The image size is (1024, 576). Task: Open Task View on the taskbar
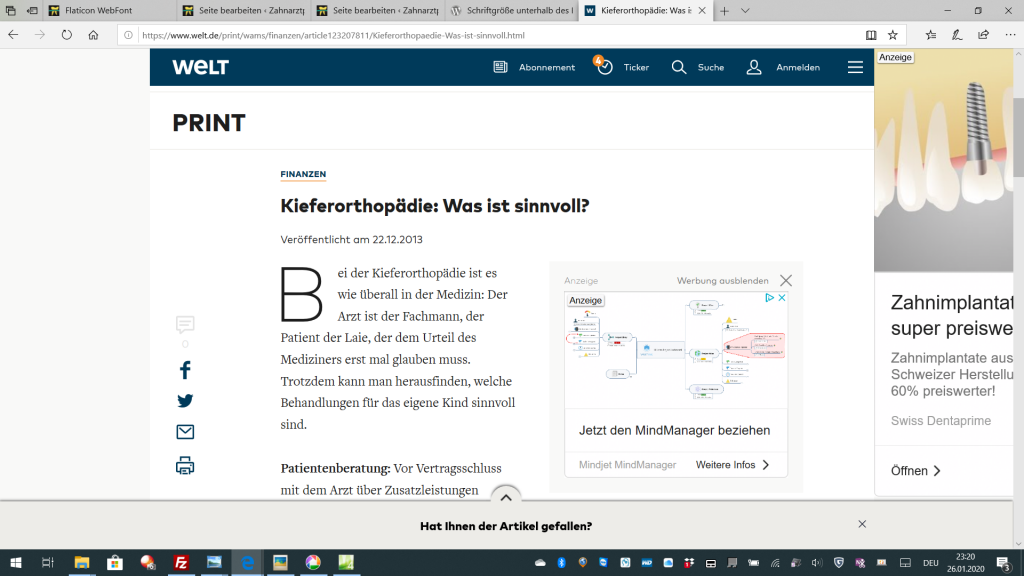pyautogui.click(x=48, y=562)
